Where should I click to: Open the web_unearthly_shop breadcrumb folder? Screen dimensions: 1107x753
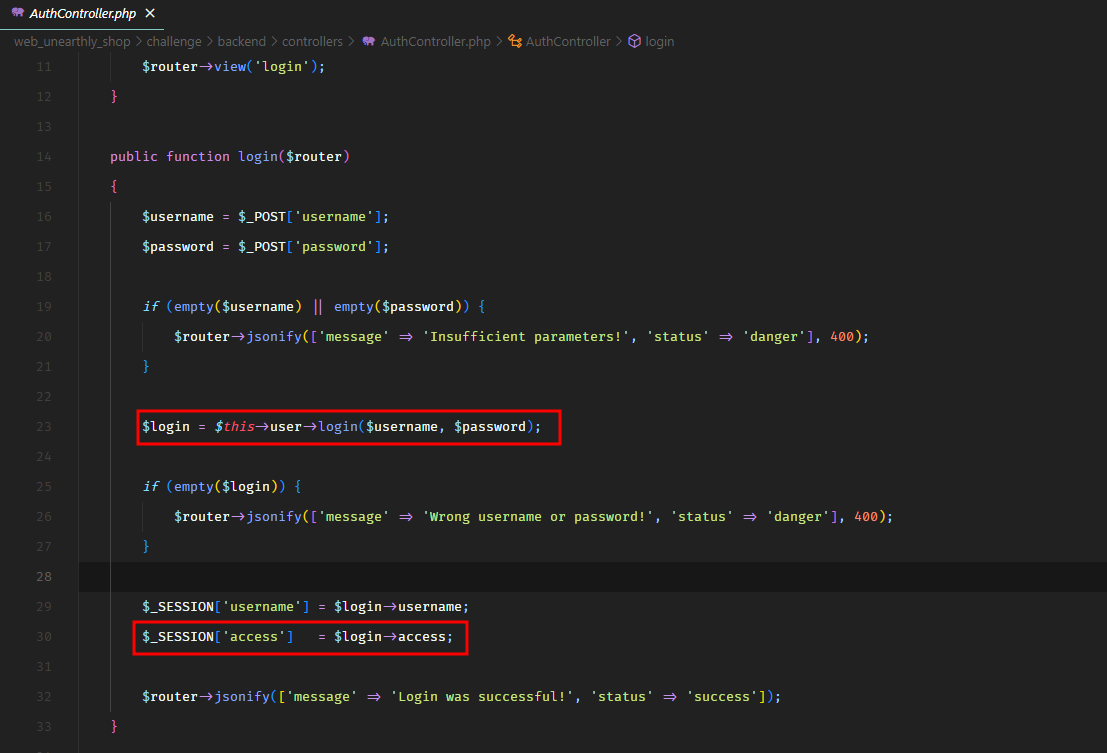click(71, 41)
